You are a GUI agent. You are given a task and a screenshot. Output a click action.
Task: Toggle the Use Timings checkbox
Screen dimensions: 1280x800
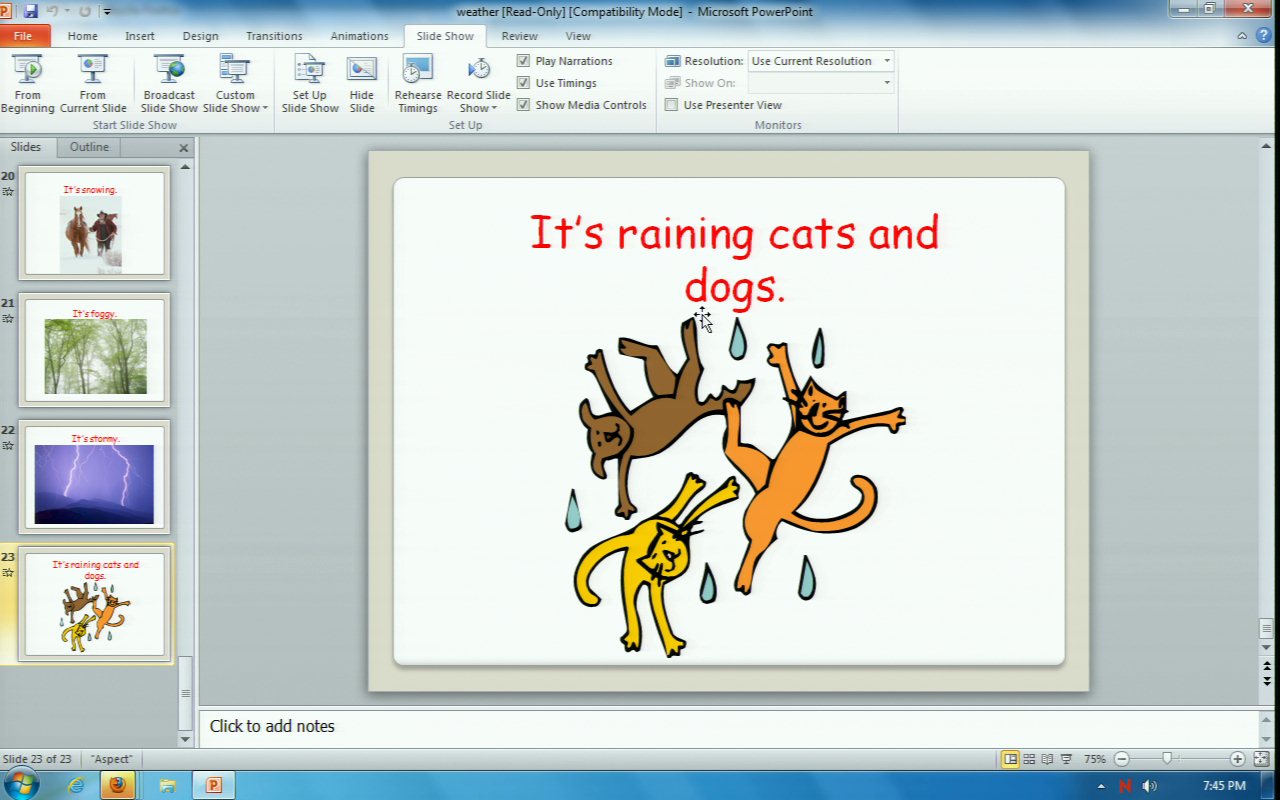point(523,83)
